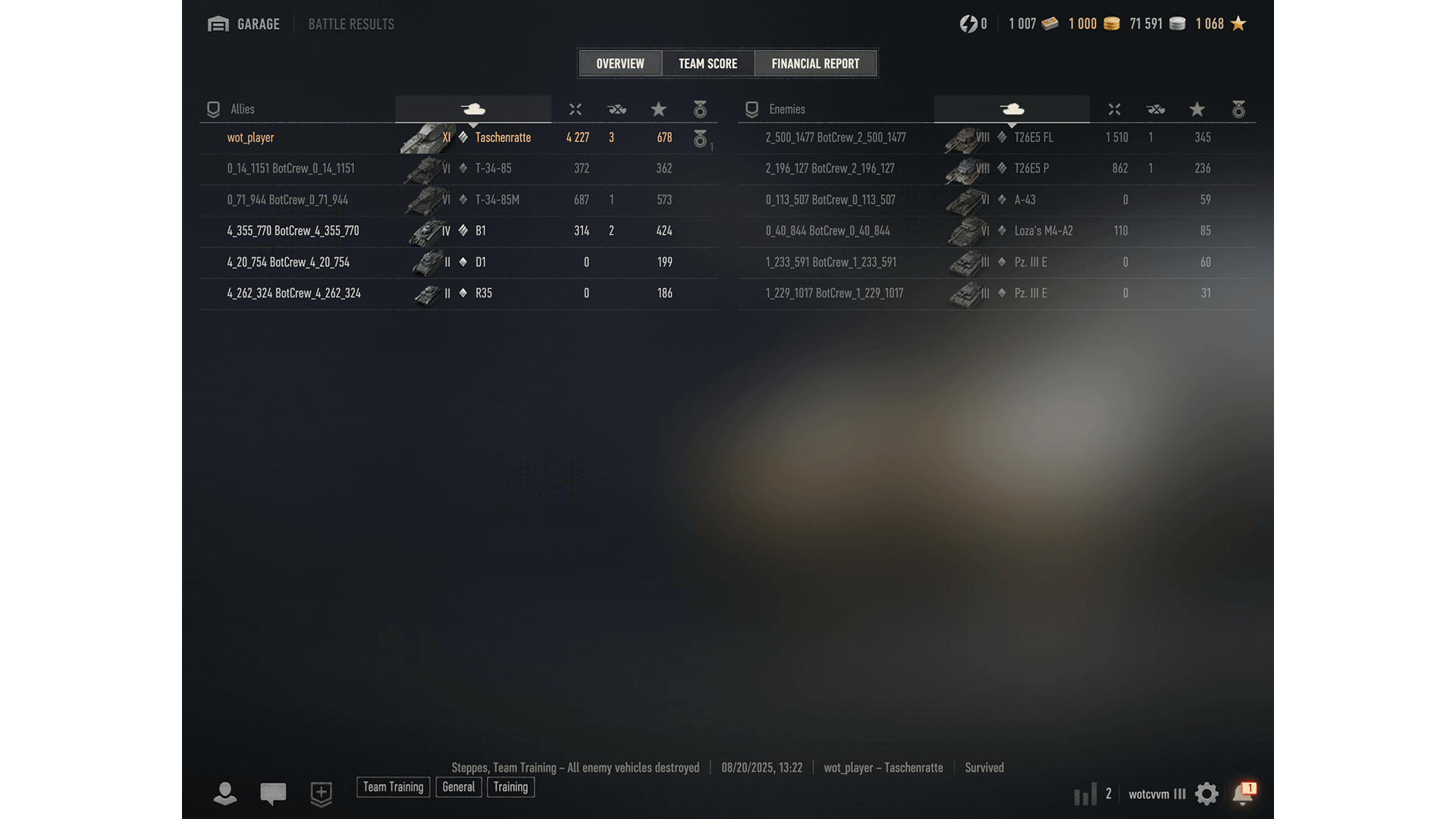Sort Allies by damage dealt icon
The image size is (1456, 819).
576,109
